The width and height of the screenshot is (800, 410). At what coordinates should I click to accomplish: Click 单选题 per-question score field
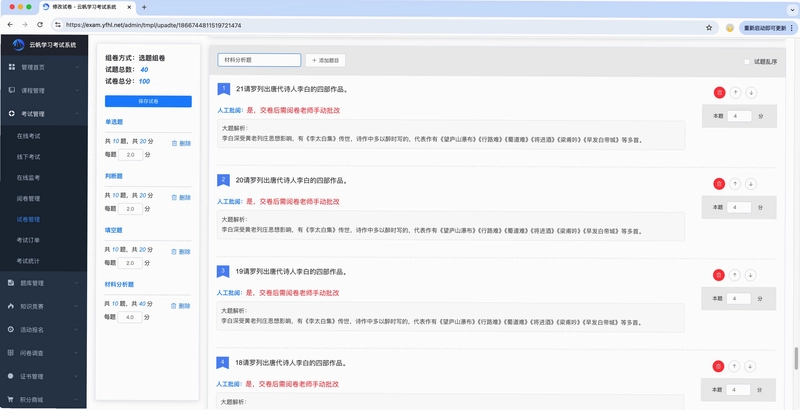(x=131, y=155)
